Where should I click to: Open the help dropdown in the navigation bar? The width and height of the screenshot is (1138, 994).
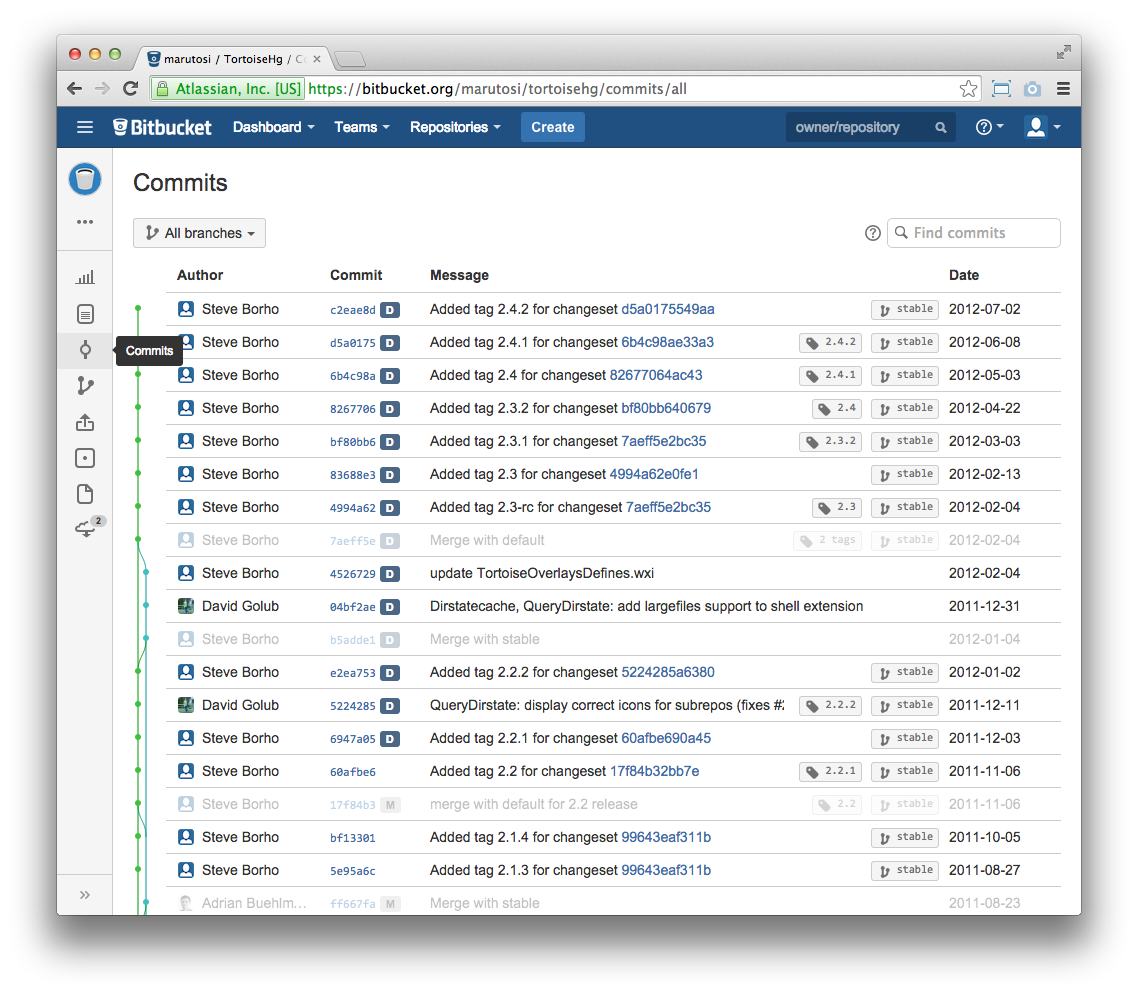pyautogui.click(x=989, y=128)
